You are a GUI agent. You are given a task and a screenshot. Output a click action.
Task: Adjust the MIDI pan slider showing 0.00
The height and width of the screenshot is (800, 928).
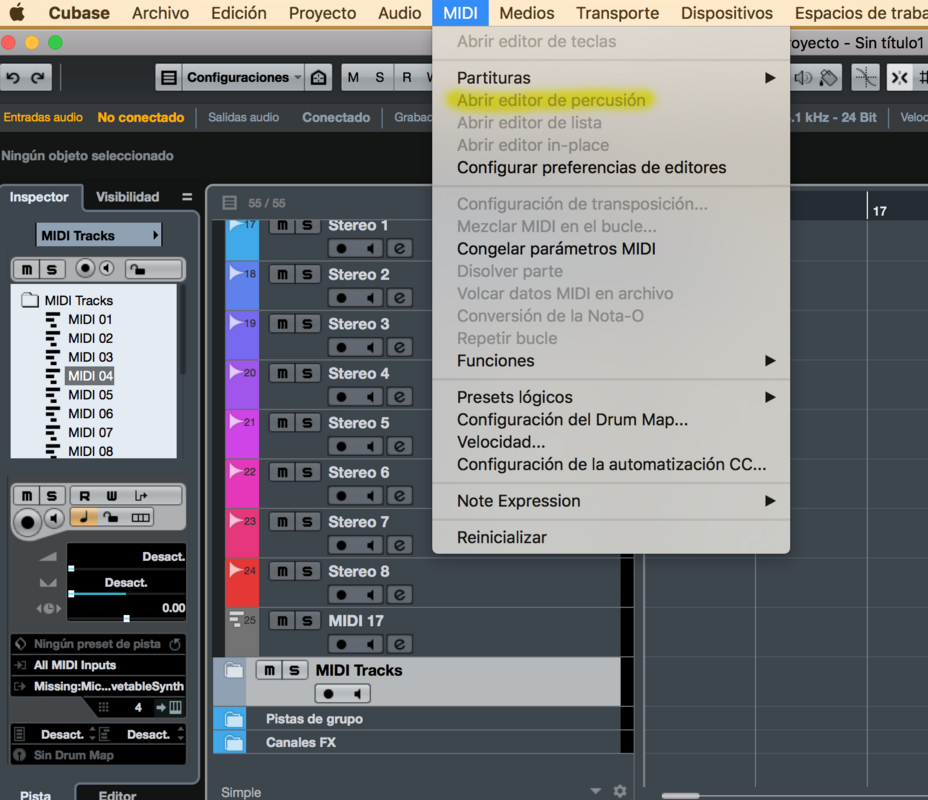click(x=126, y=608)
